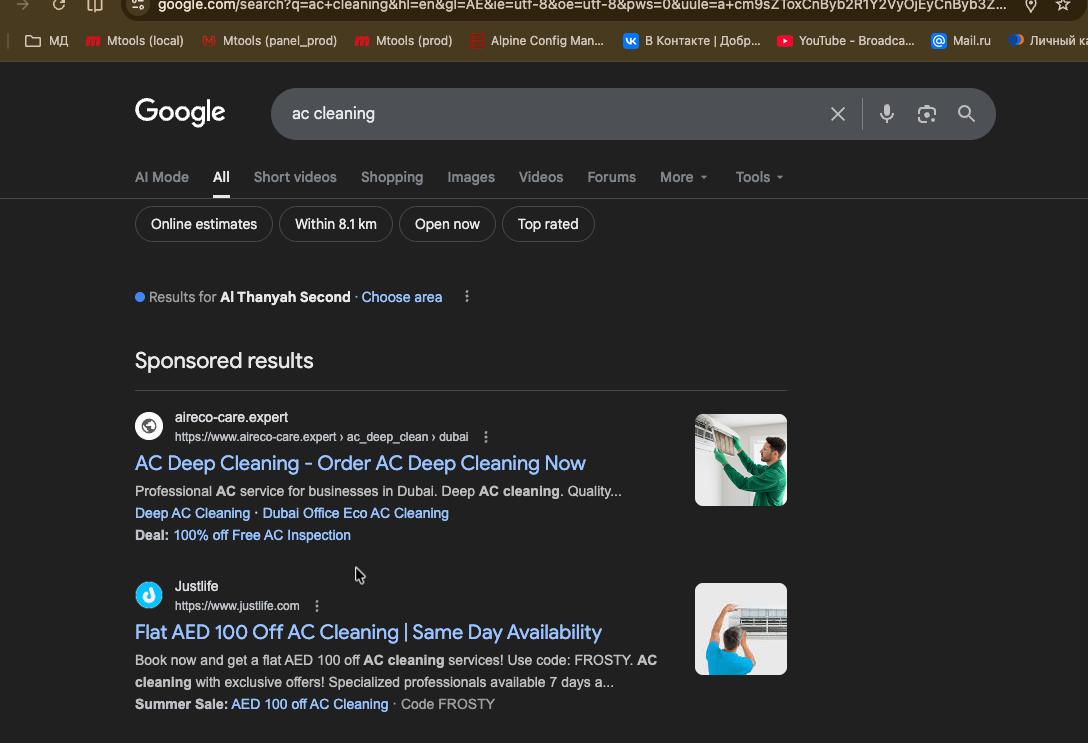1088x743 pixels.
Task: Click the Sponsored results heading
Action: [x=224, y=361]
